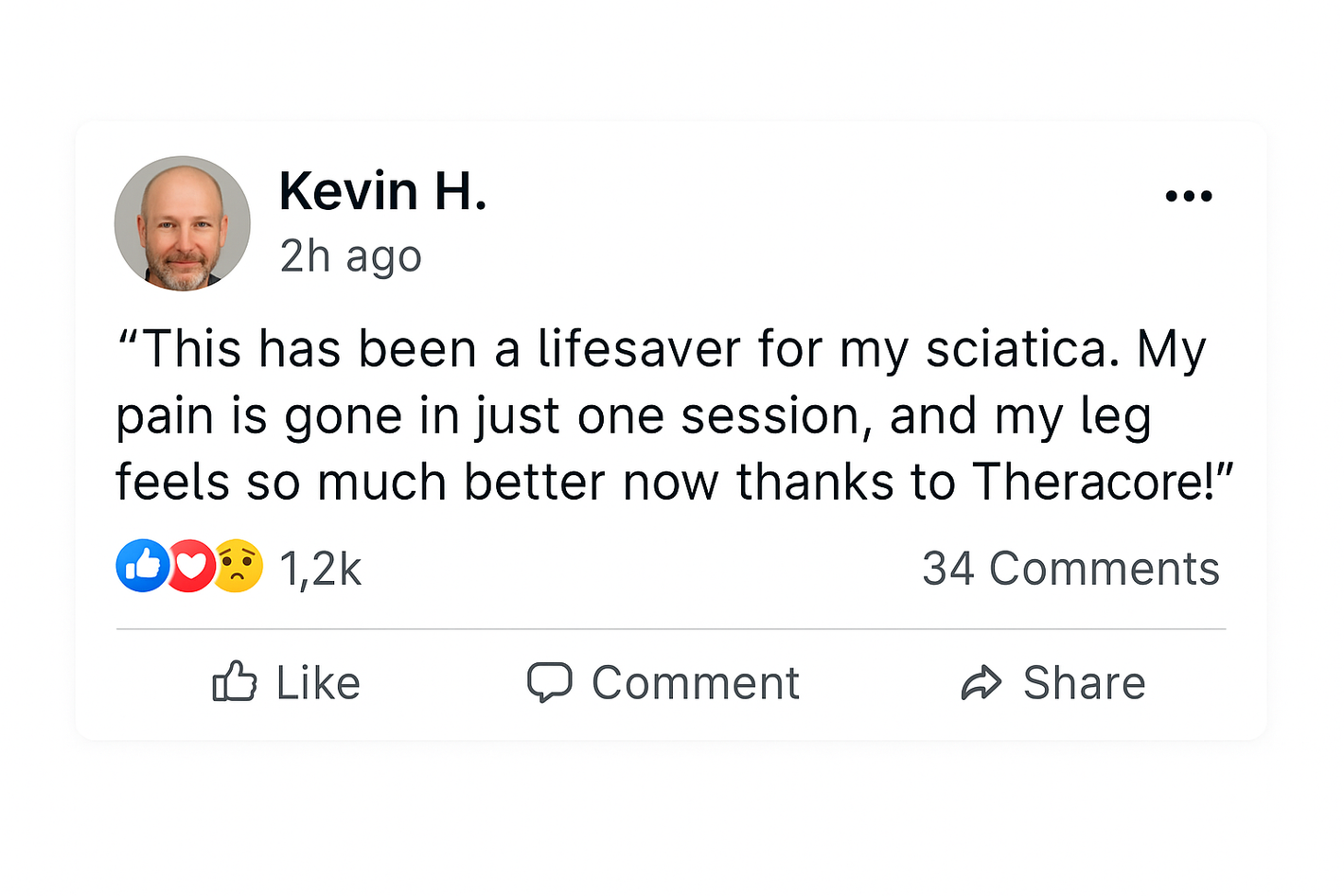The image size is (1344, 896).
Task: Go to Kevin H.'s profile name
Action: (x=382, y=191)
